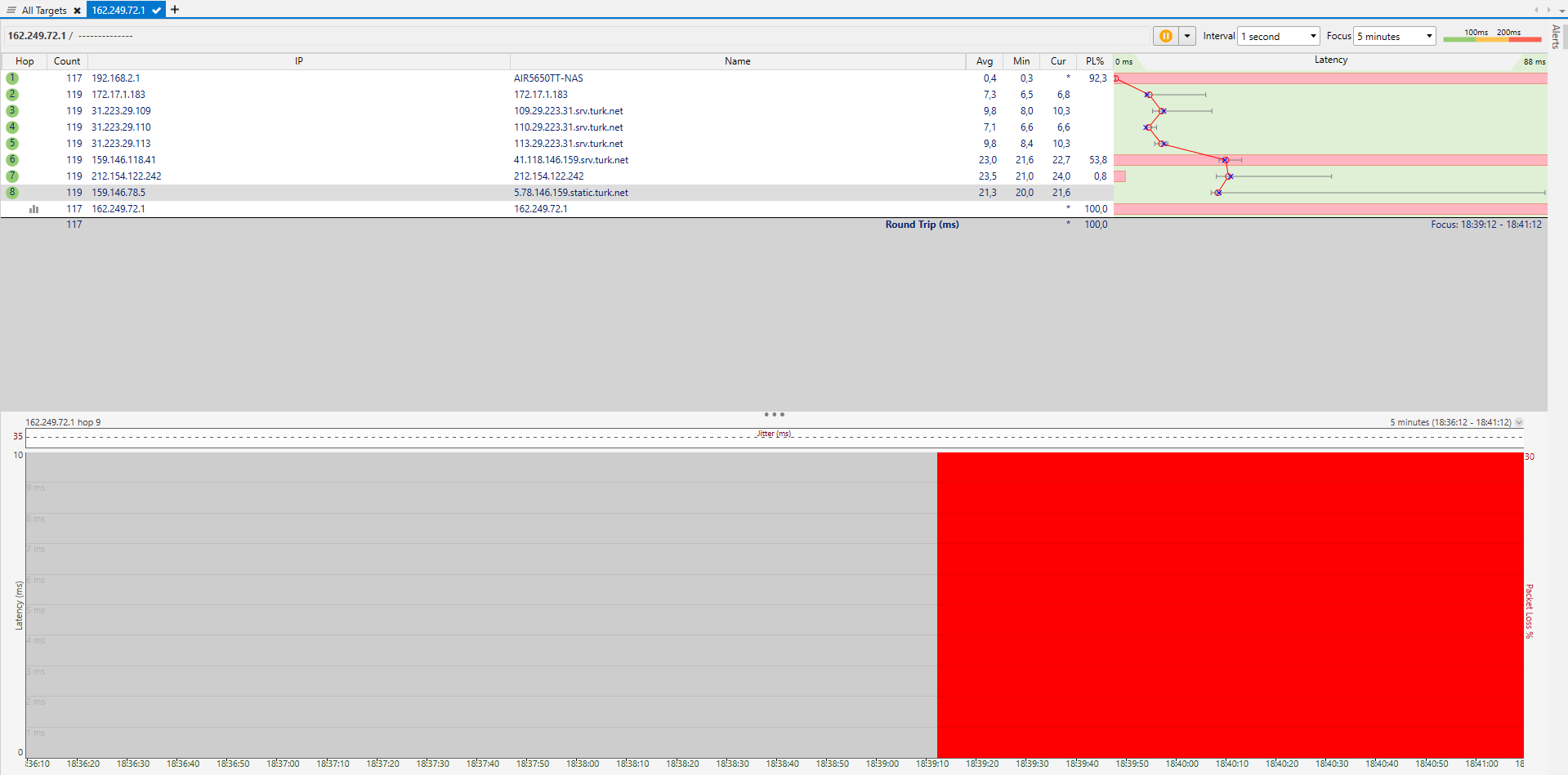This screenshot has width=1568, height=775.
Task: Click the hop 2 green circle icon
Action: click(x=12, y=95)
